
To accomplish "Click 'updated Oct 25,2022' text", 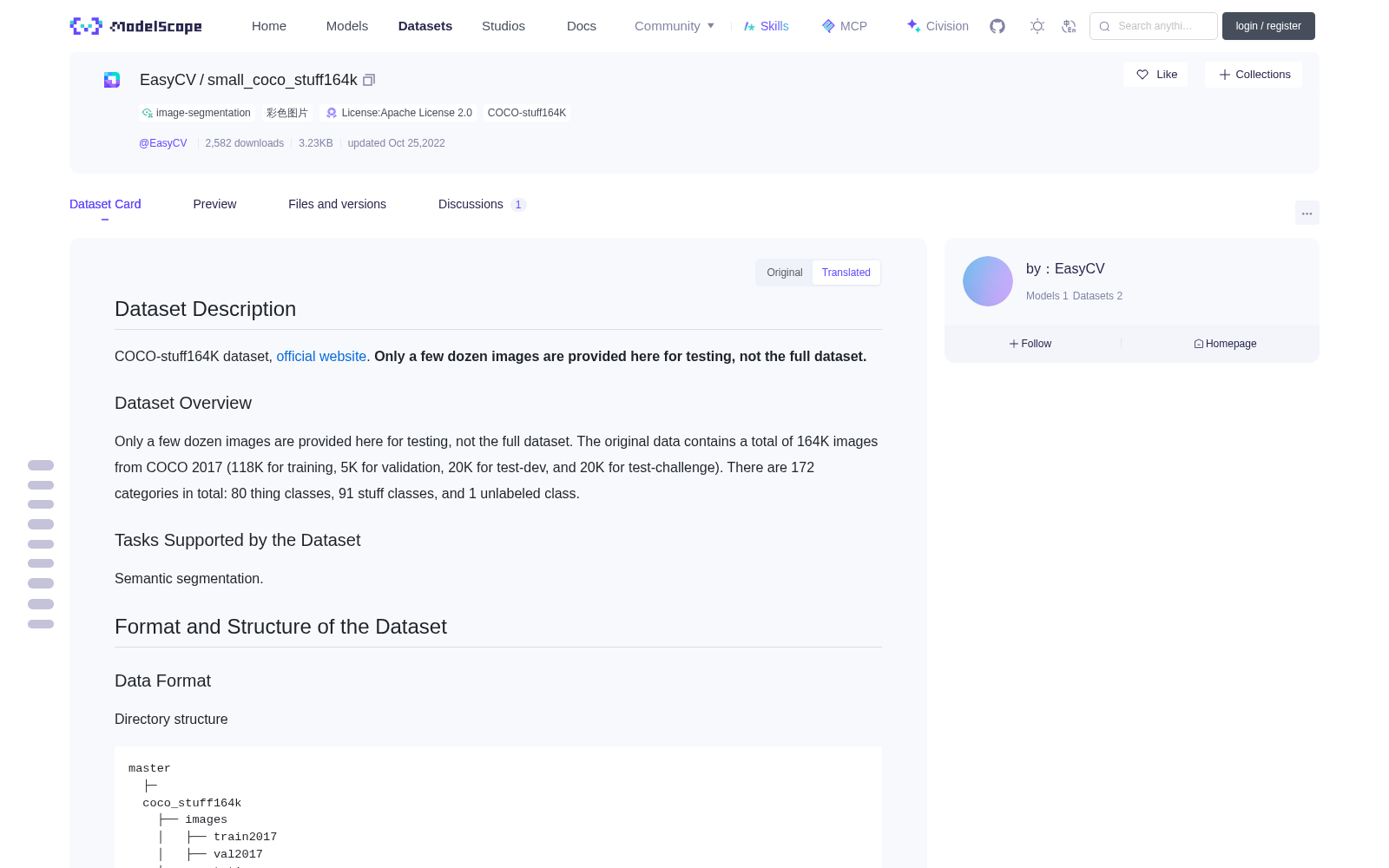I will tap(396, 143).
